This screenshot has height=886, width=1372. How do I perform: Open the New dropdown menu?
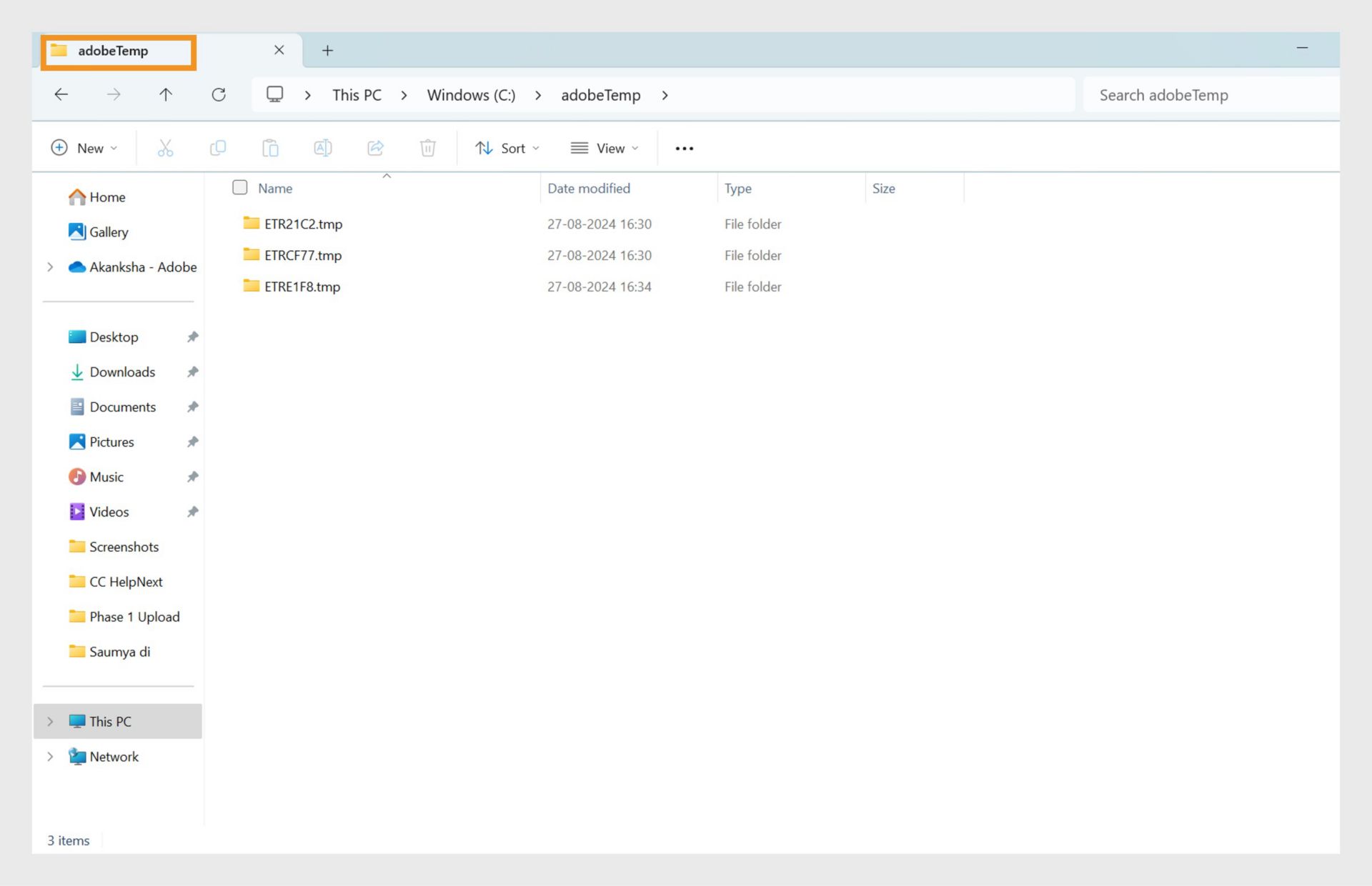pos(84,148)
